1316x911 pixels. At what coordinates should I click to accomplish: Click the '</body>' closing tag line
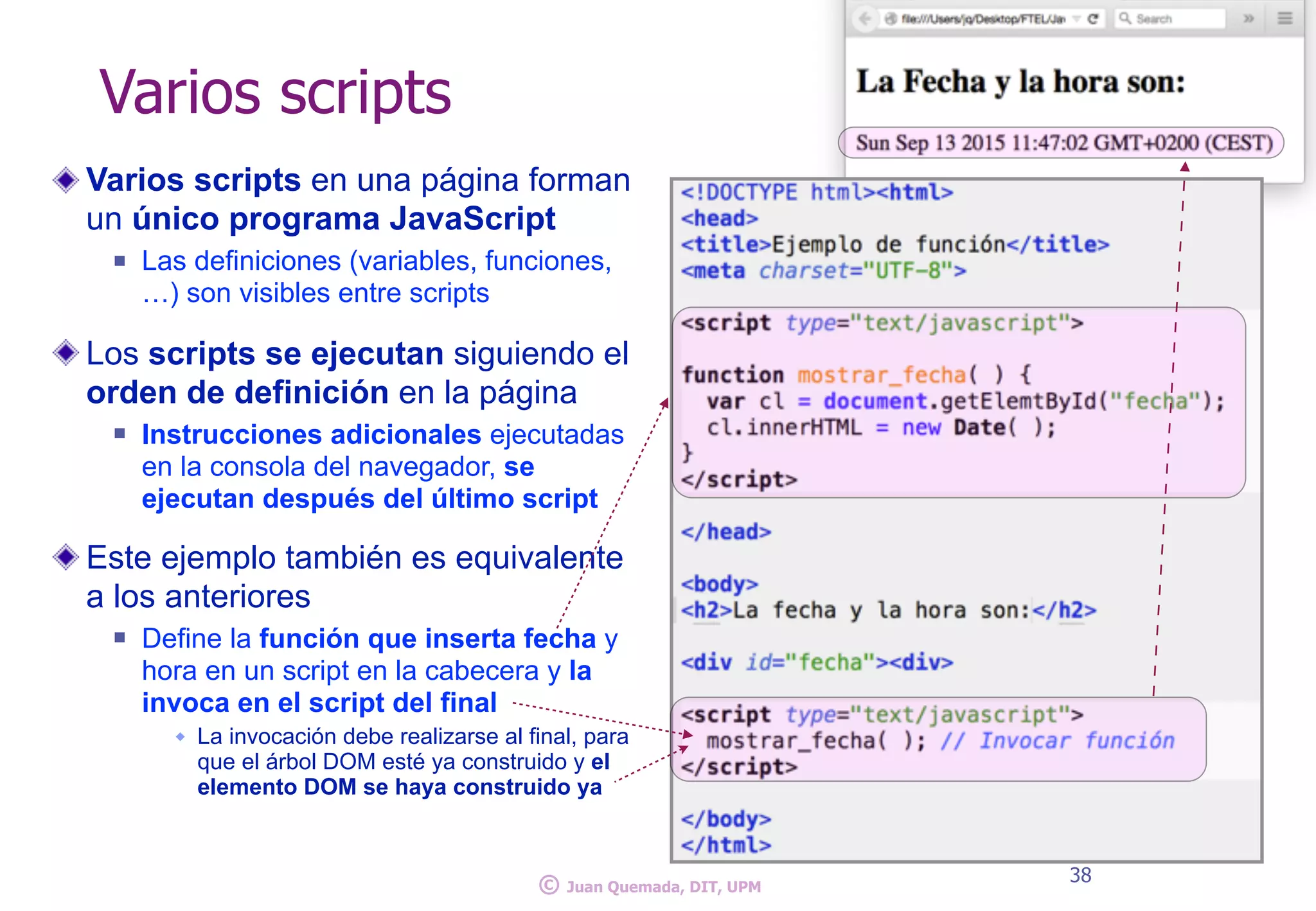point(726,819)
